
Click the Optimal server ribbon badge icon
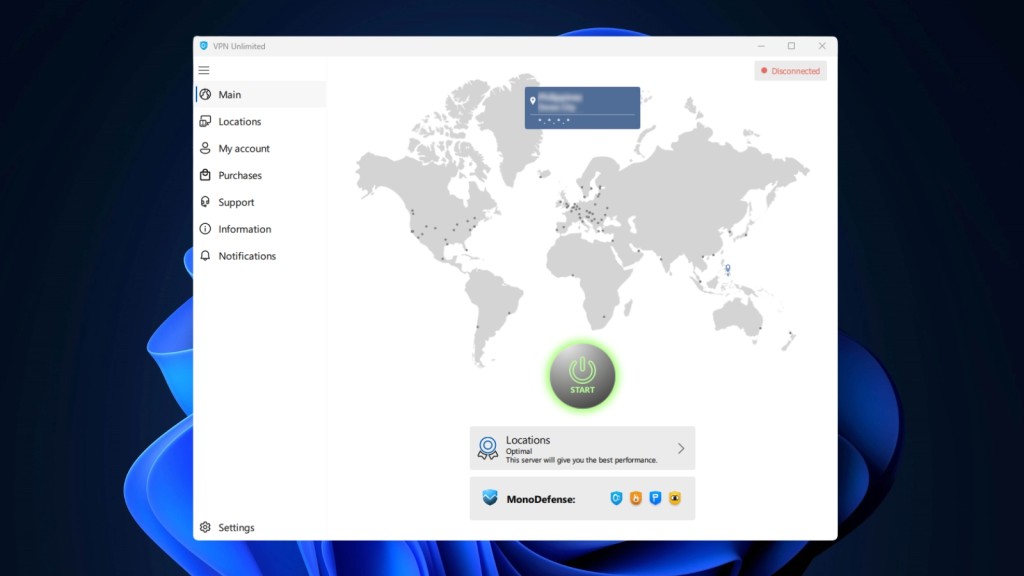tap(487, 448)
